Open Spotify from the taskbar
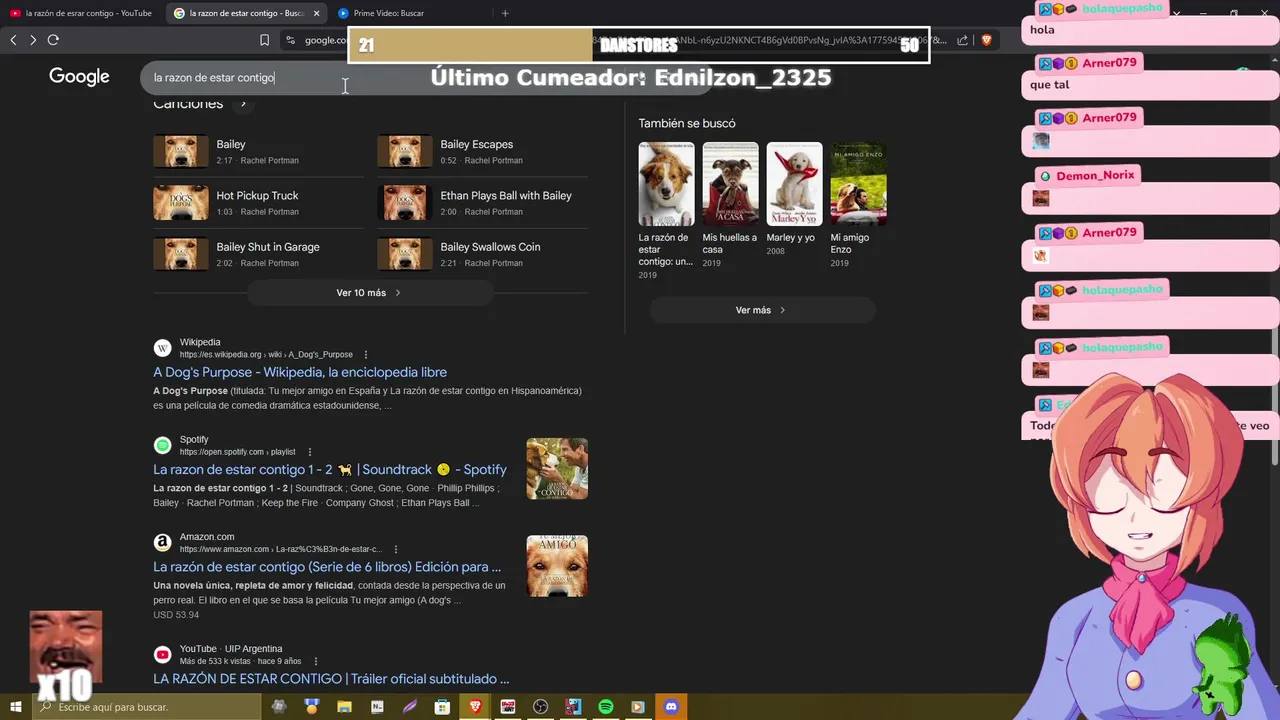Image resolution: width=1280 pixels, height=720 pixels. (605, 707)
